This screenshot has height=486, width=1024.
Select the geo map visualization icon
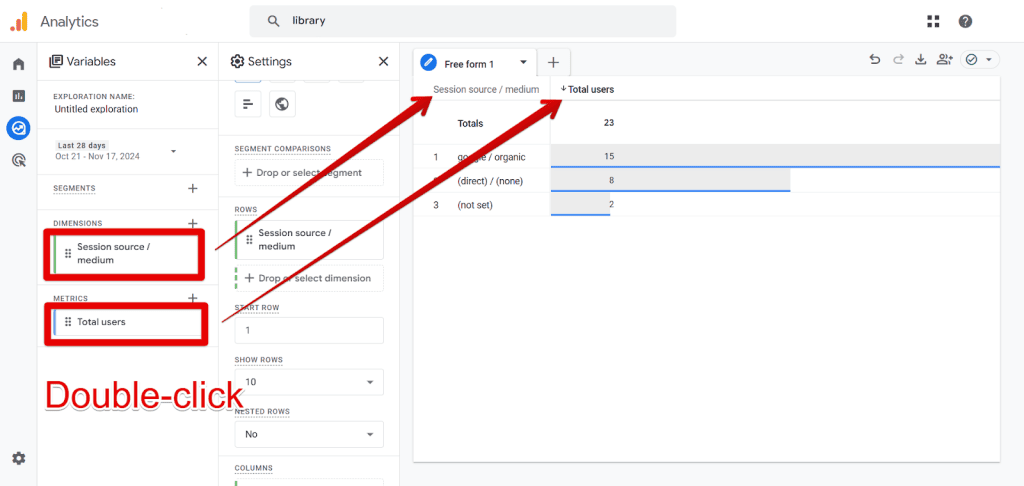(282, 104)
